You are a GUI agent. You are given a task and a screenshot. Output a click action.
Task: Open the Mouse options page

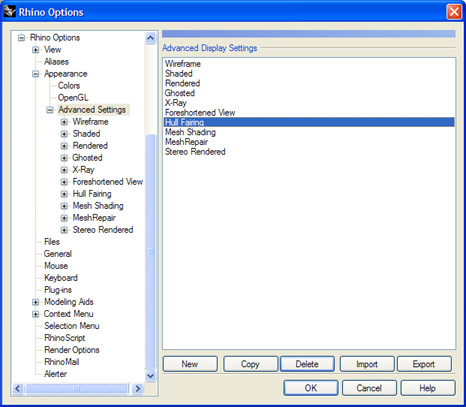pyautogui.click(x=56, y=266)
